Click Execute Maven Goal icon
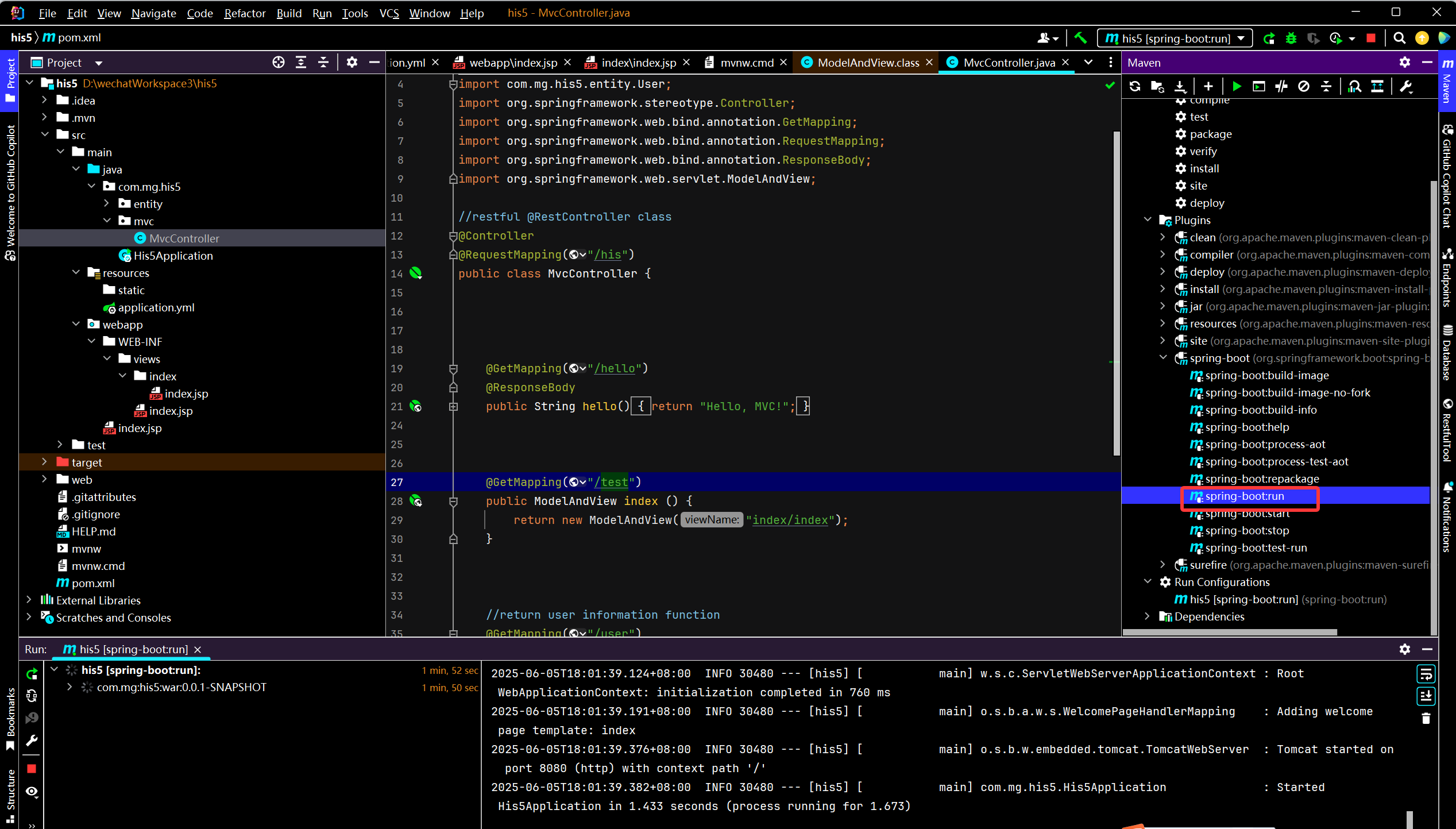 (1259, 87)
